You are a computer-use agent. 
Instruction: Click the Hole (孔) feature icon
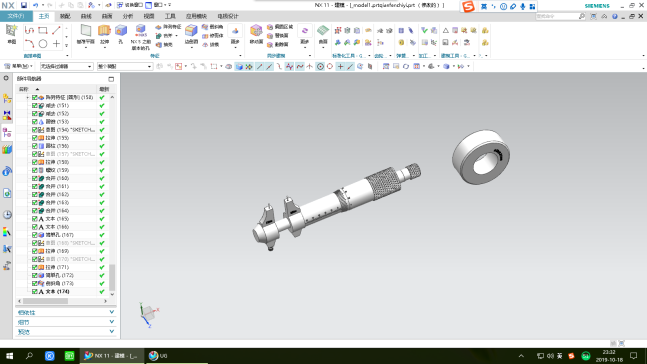click(120, 31)
